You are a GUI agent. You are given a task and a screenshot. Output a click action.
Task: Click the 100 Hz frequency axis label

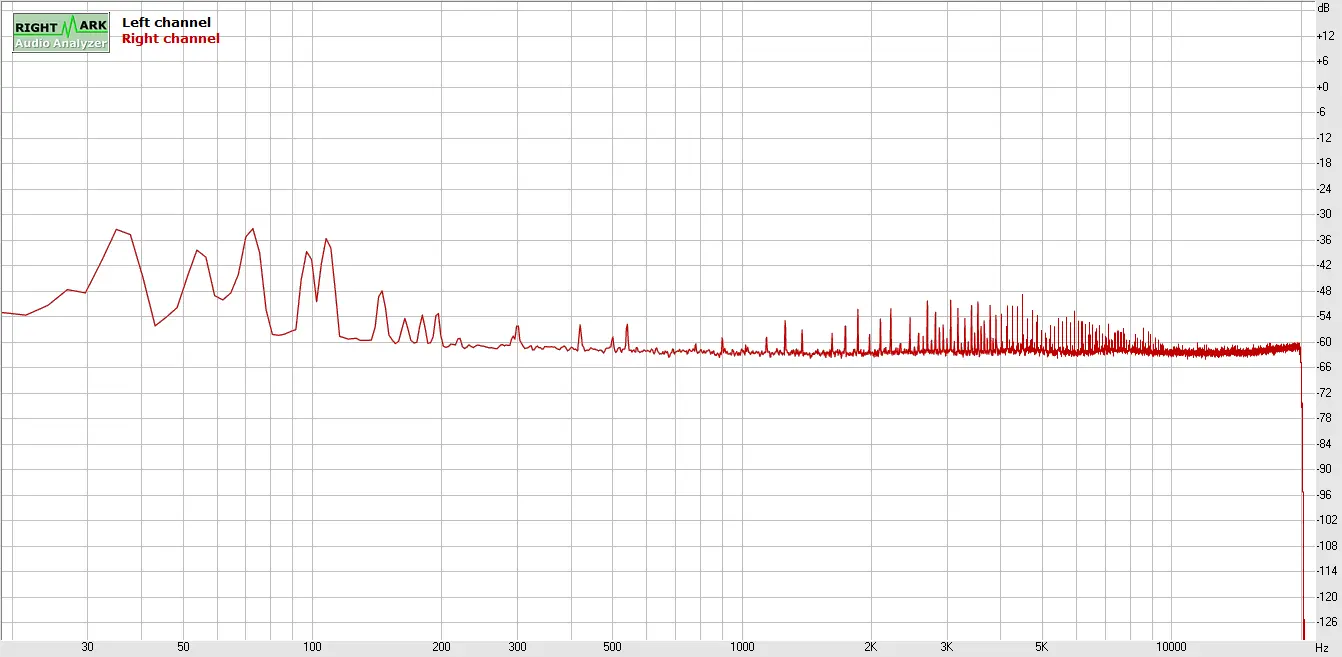point(312,647)
